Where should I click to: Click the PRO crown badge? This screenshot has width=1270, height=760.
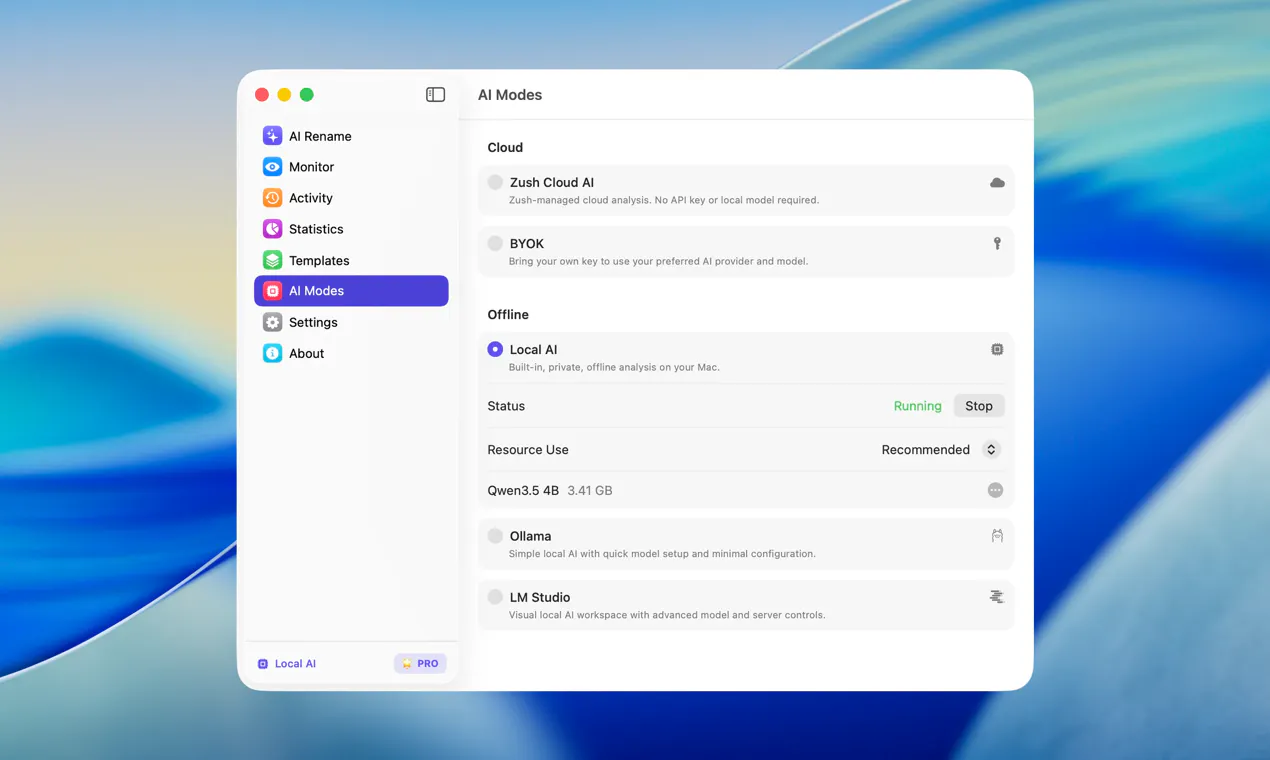coord(420,664)
